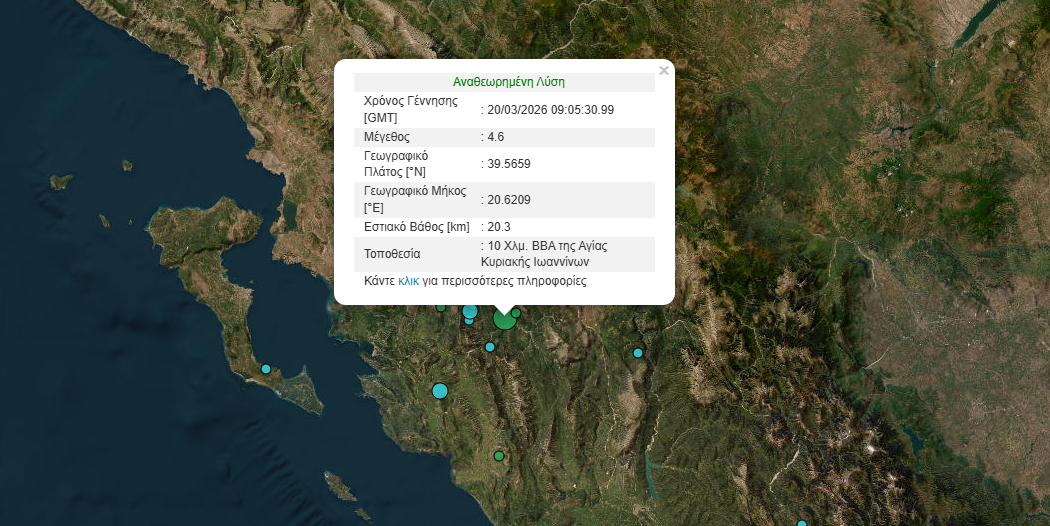Click the 'κλικ' link for more information
Image resolution: width=1050 pixels, height=526 pixels.
tap(408, 281)
